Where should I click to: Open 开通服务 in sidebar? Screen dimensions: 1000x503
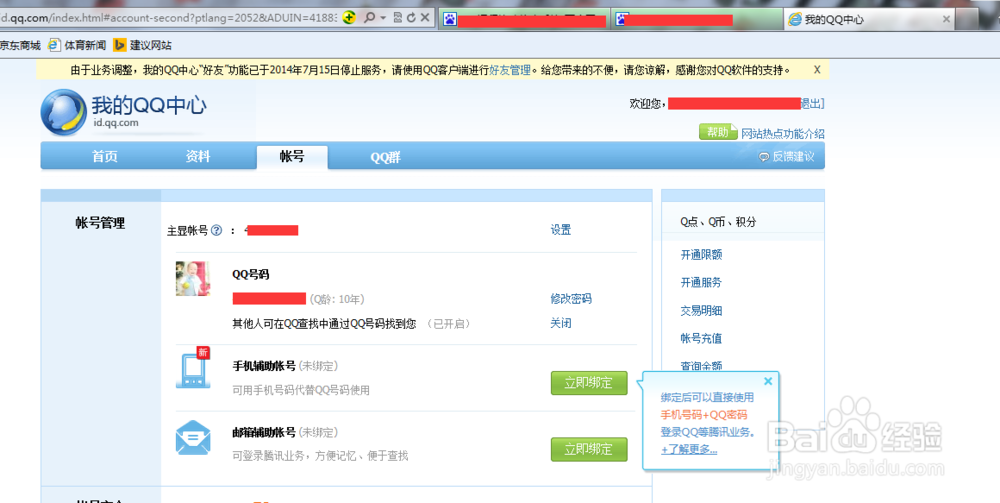click(x=701, y=282)
